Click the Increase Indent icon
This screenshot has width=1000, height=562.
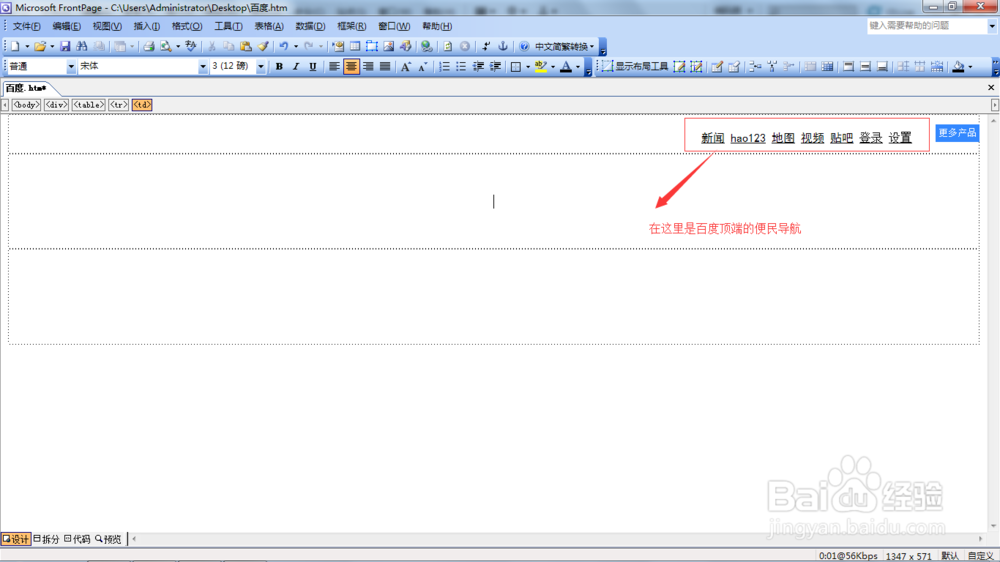(x=495, y=66)
